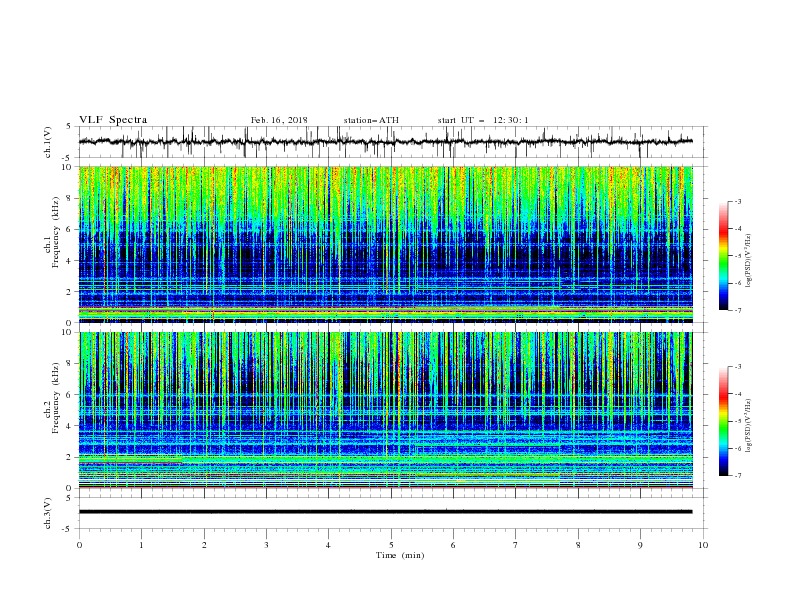792x612 pixels.
Task: Click the lower color scale bar
Action: point(723,421)
